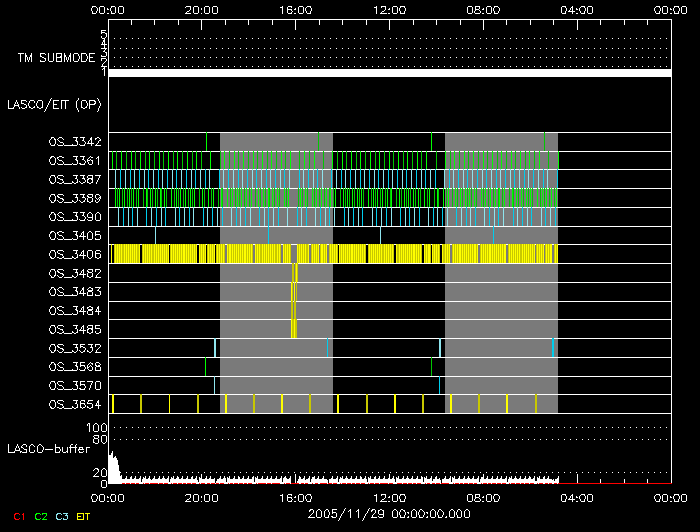The width and height of the screenshot is (700, 532).
Task: Click the OS_3654 row label
Action: (x=74, y=404)
